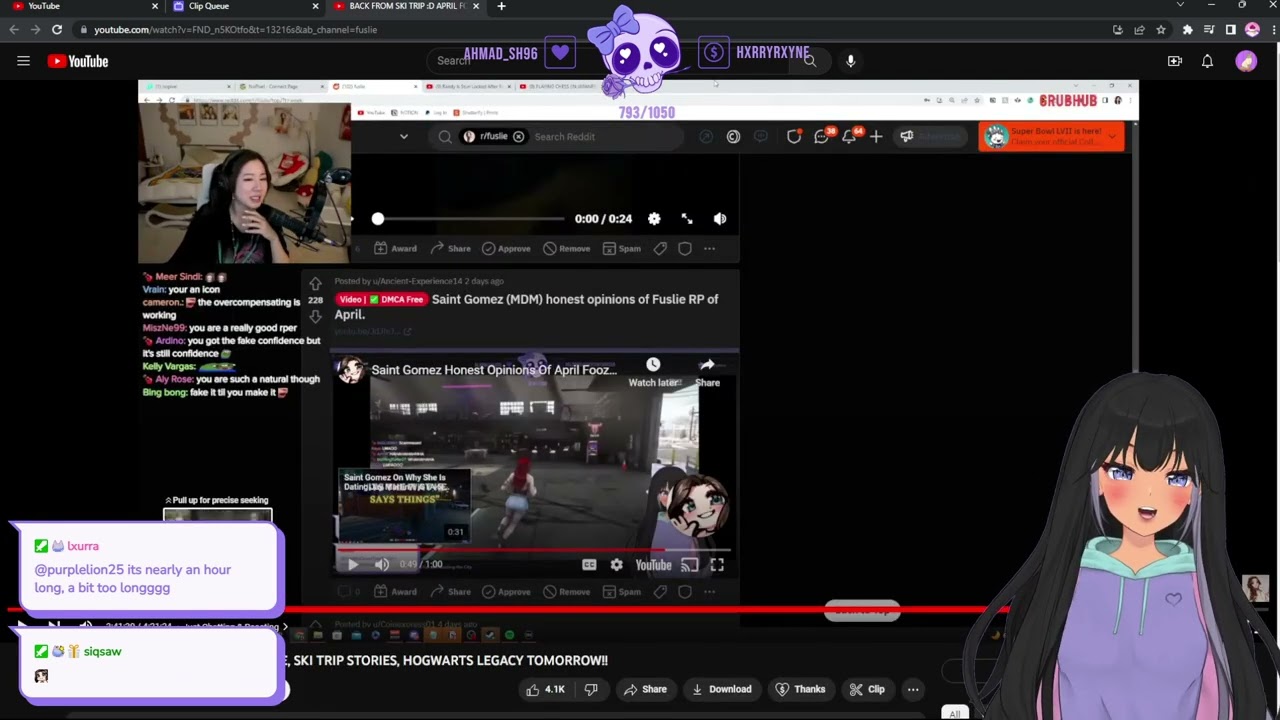The height and width of the screenshot is (720, 1280).
Task: Share this YouTube video
Action: click(645, 689)
